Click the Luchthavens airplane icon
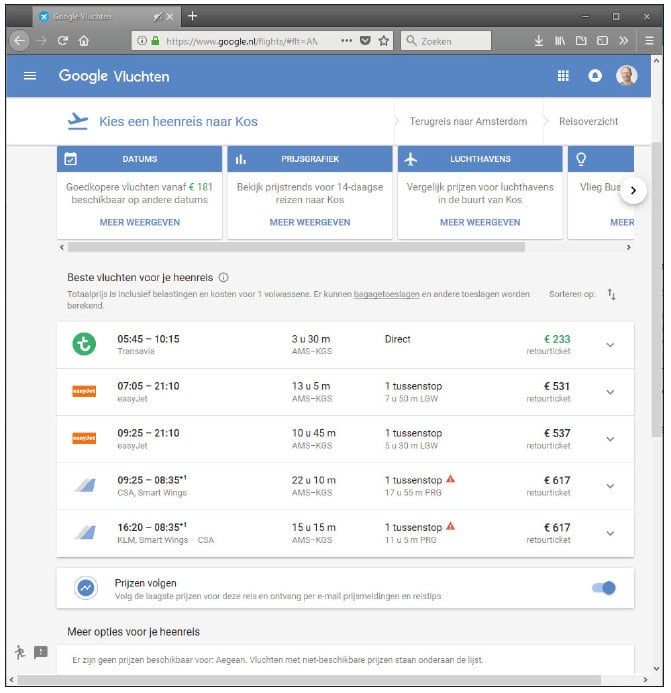Screen dimensions: 671x693 (x=411, y=159)
